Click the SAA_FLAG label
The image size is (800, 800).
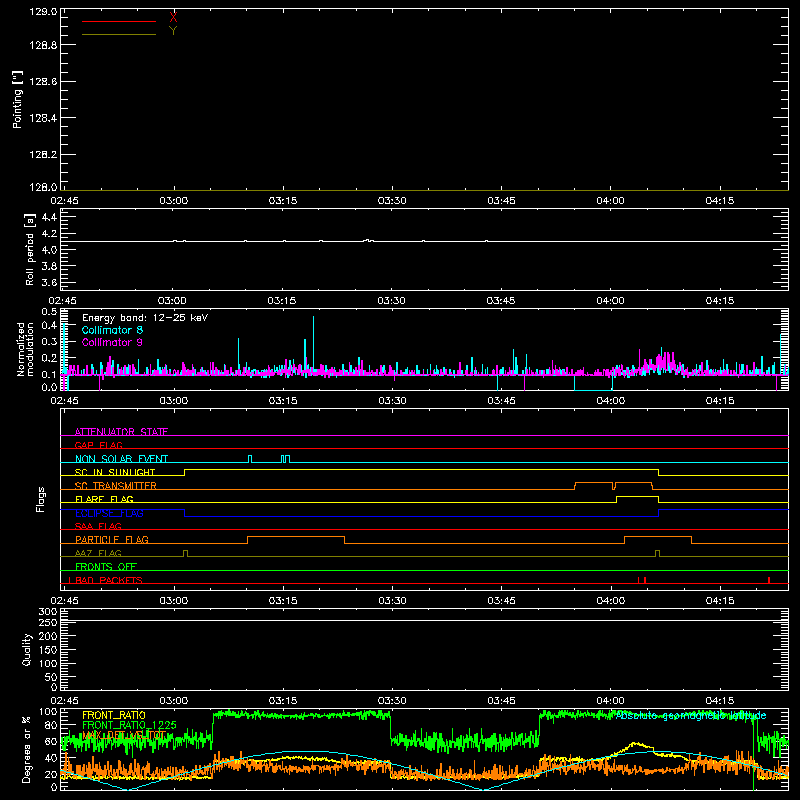(98, 526)
